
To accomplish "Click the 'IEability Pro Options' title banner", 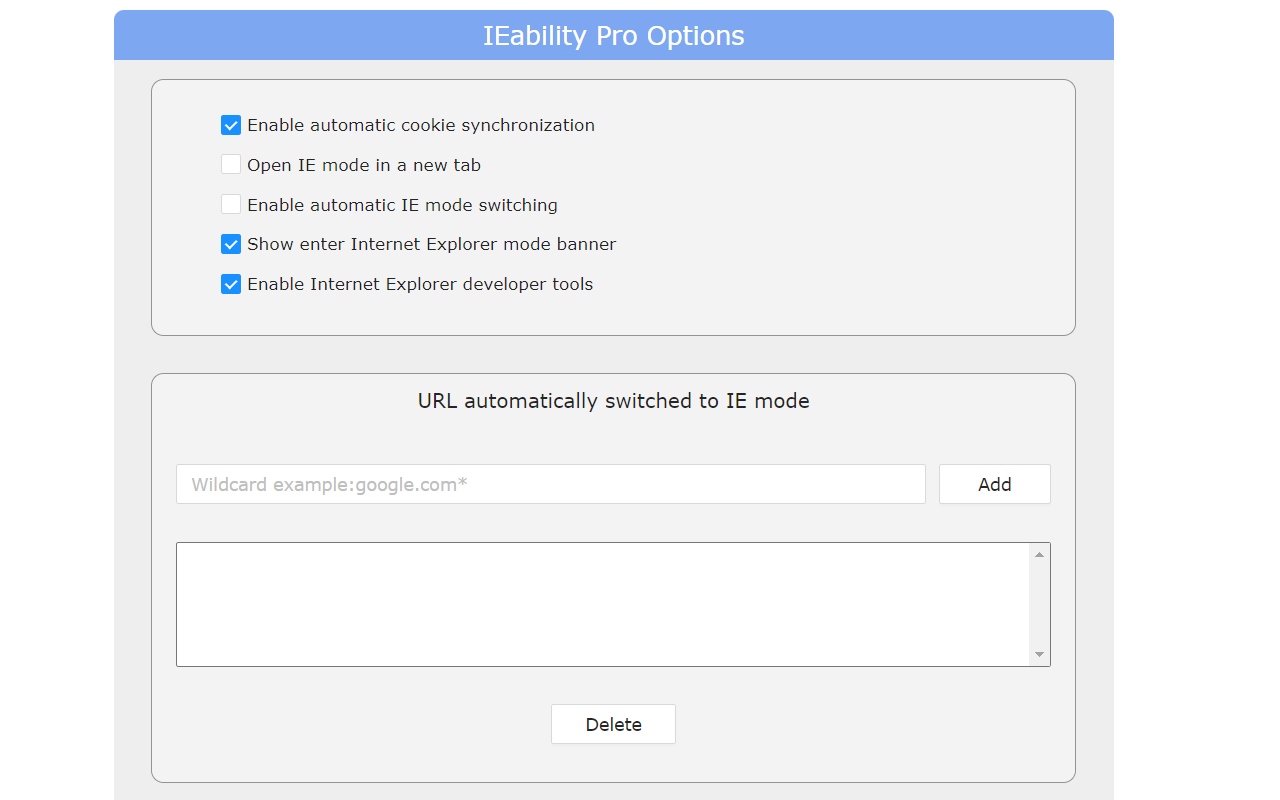I will [613, 35].
